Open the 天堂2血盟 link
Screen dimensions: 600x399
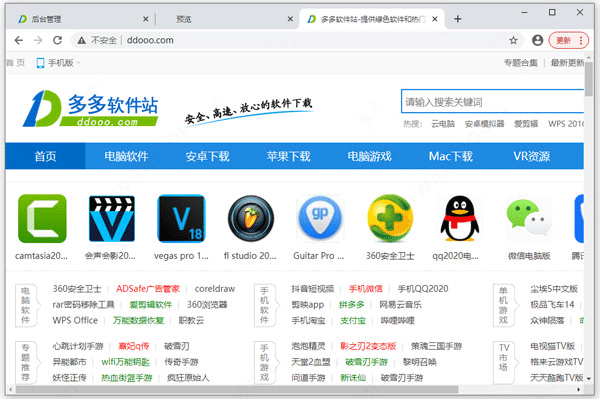pyautogui.click(x=311, y=362)
